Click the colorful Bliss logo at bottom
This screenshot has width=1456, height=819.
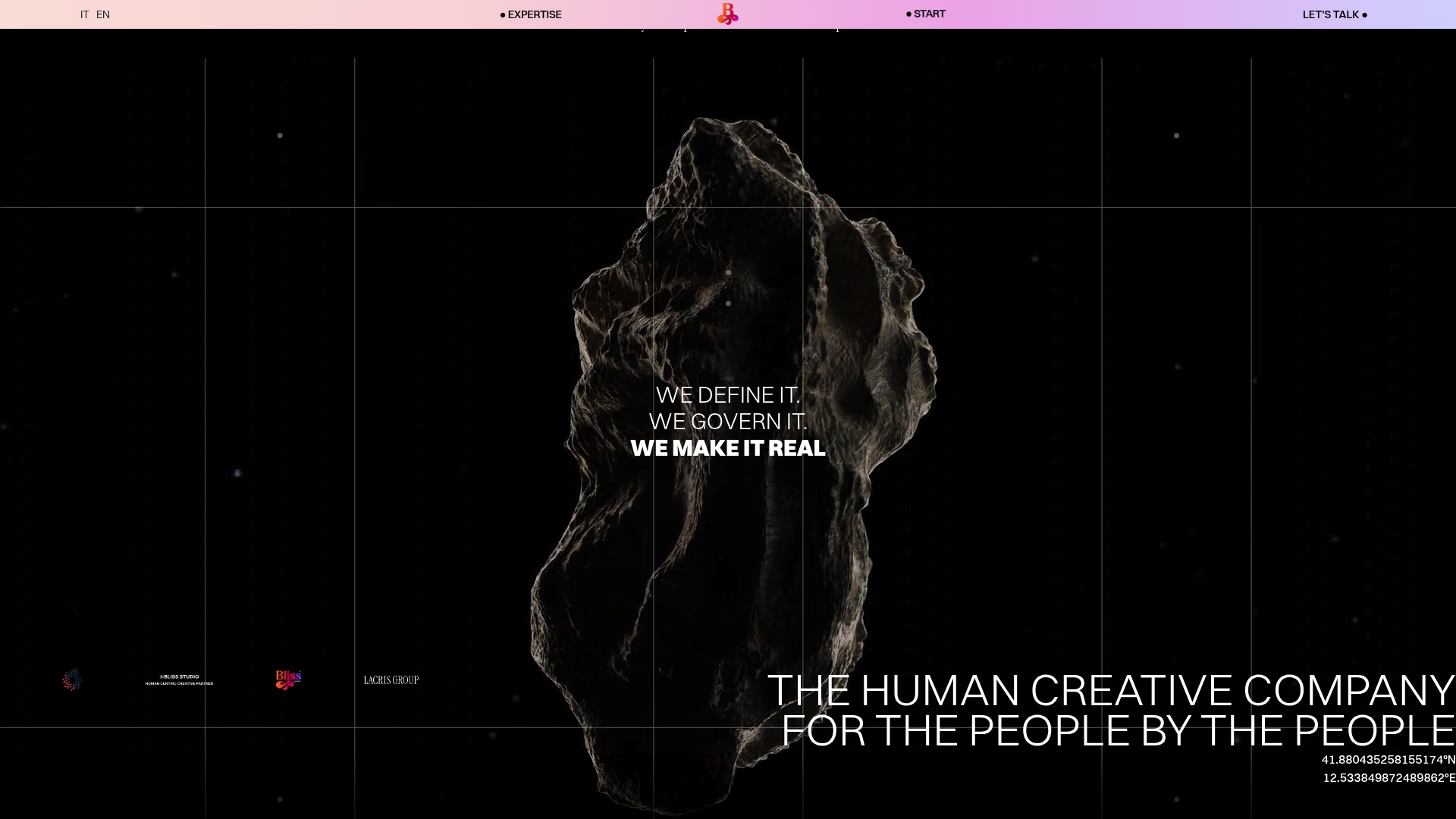point(288,679)
